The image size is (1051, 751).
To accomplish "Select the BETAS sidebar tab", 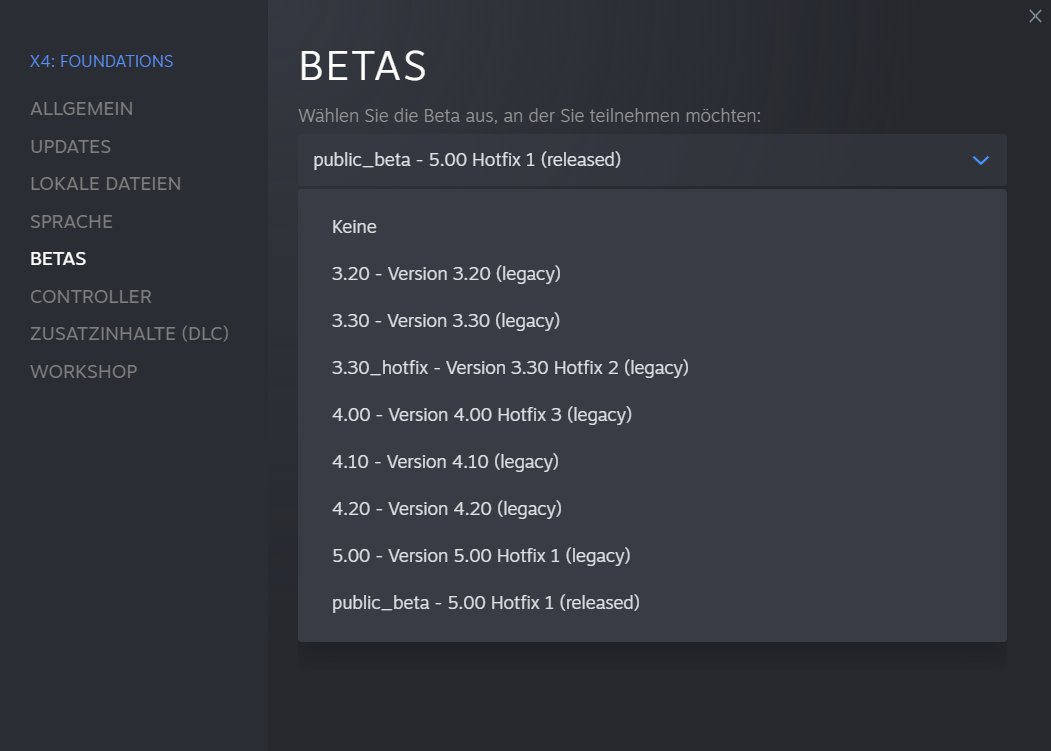I will [58, 259].
